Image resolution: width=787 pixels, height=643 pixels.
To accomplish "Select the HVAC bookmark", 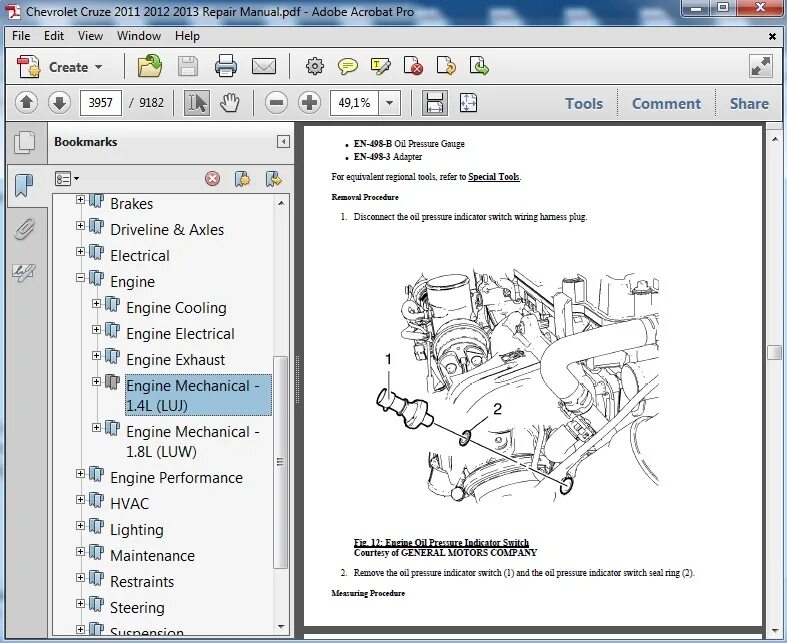I will coord(129,503).
